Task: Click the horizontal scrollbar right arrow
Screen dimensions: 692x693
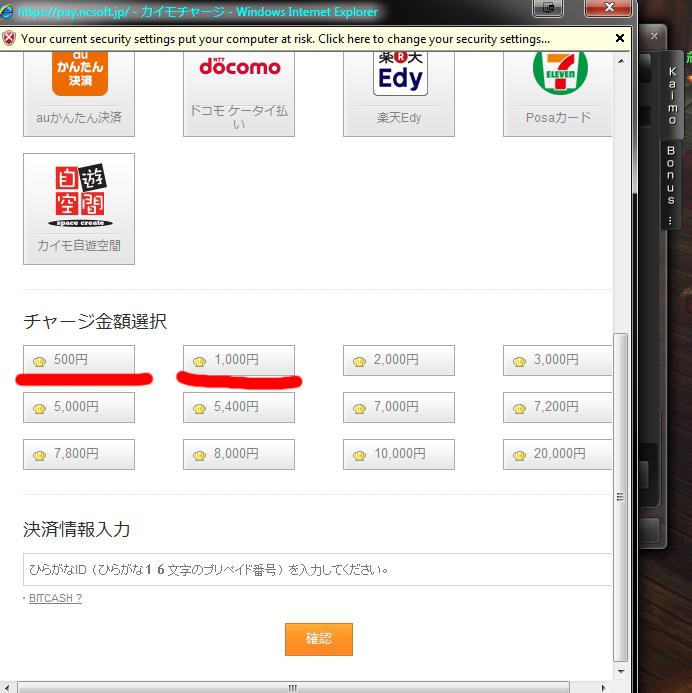Action: pyautogui.click(x=603, y=688)
